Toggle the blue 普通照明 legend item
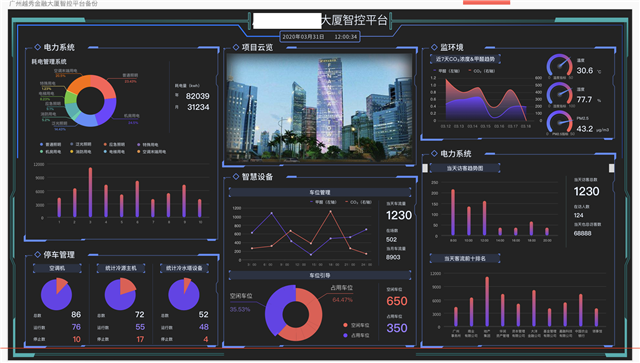Viewport: 640px width, 363px height. (51, 145)
